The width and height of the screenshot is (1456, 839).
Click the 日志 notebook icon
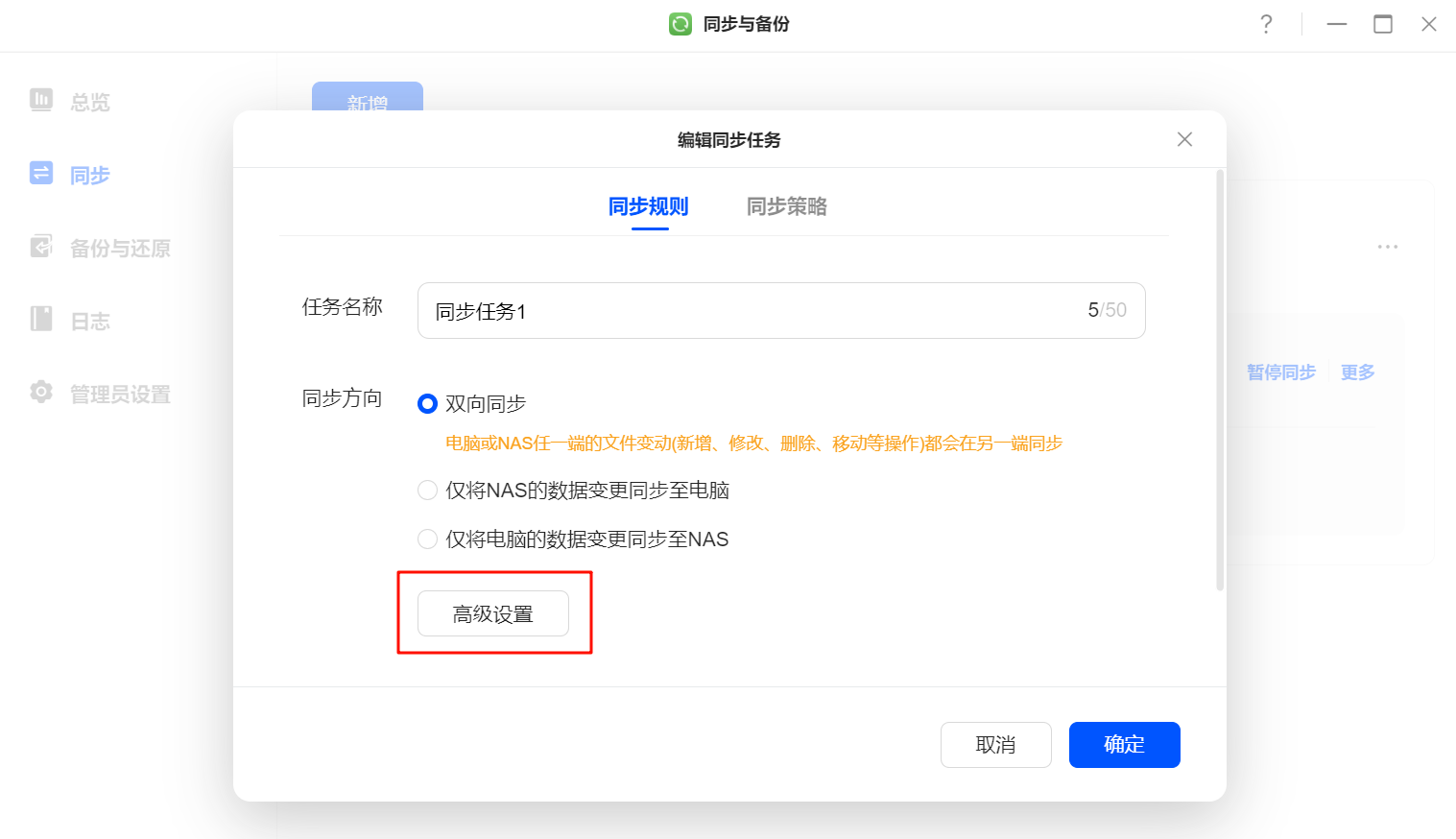[x=41, y=319]
